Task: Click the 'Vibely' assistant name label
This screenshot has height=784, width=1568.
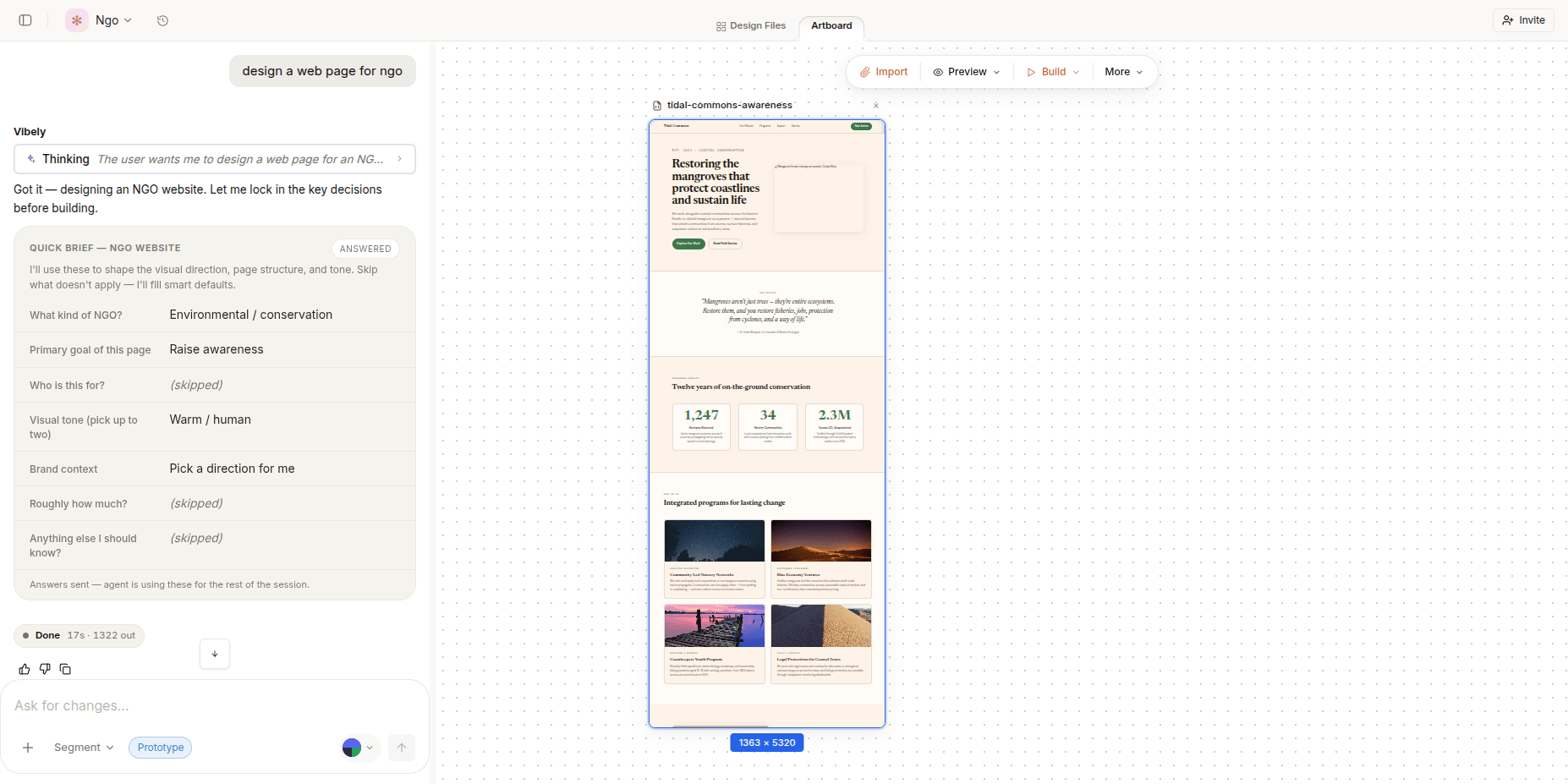Action: point(30,132)
